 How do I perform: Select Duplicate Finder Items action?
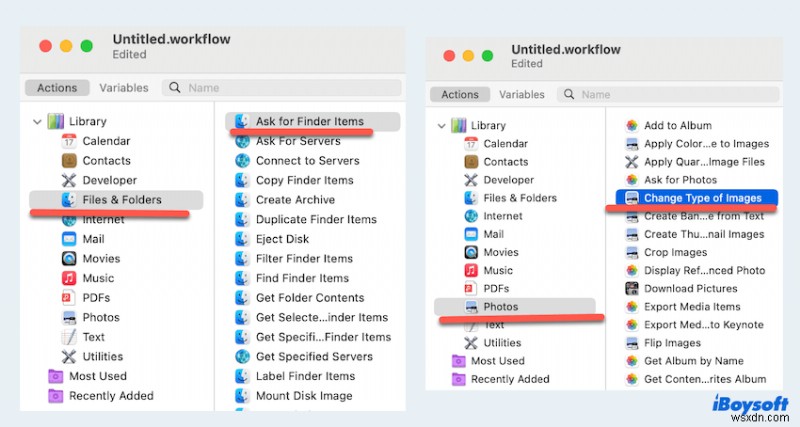(316, 219)
